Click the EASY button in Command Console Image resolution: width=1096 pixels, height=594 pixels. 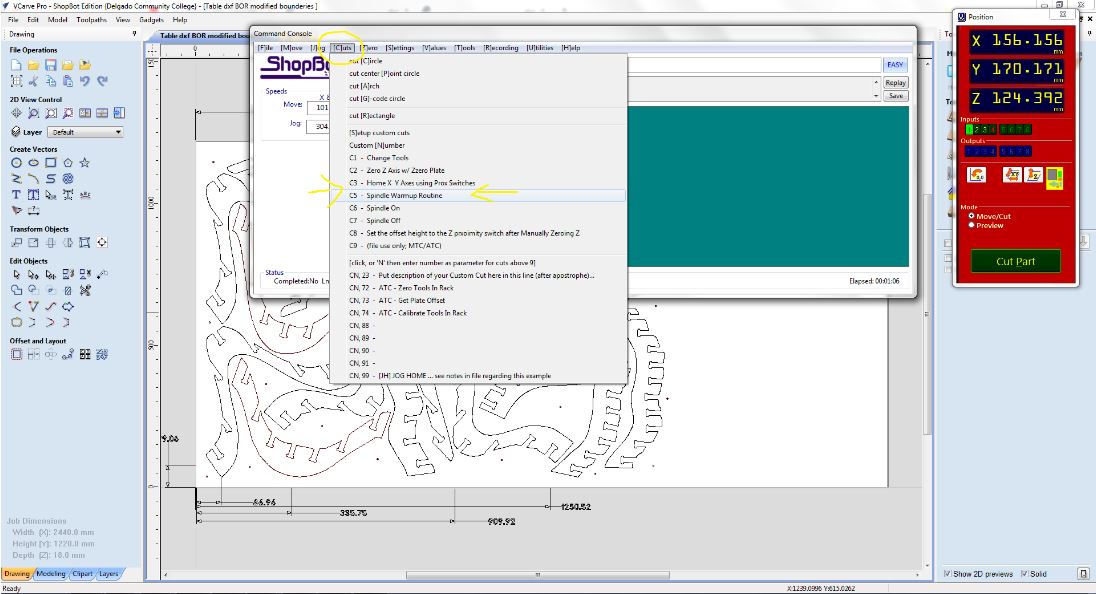(895, 64)
